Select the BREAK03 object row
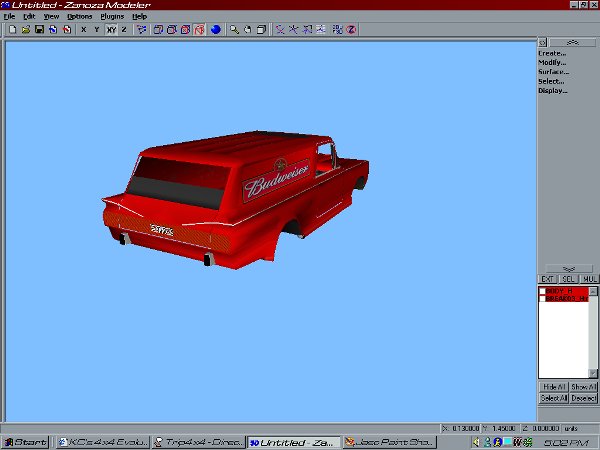 tap(564, 298)
